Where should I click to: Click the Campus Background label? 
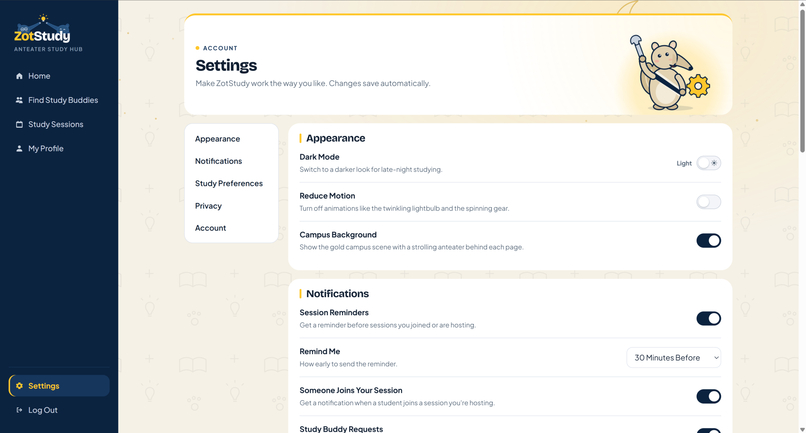(x=338, y=235)
